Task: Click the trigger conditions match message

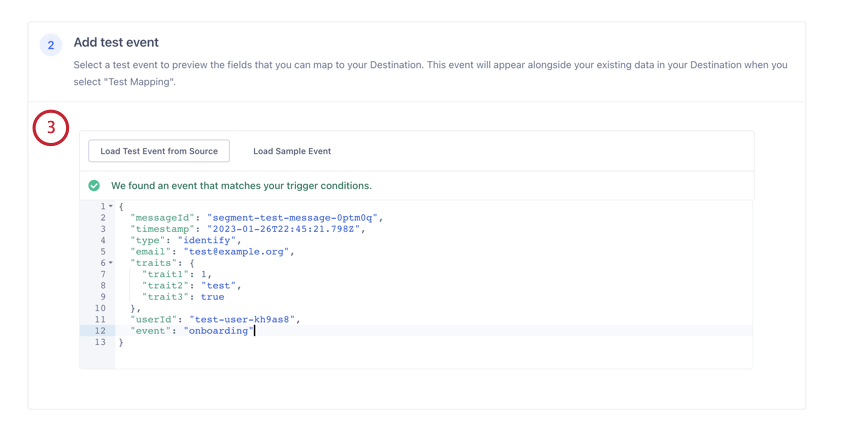Action: (x=241, y=186)
